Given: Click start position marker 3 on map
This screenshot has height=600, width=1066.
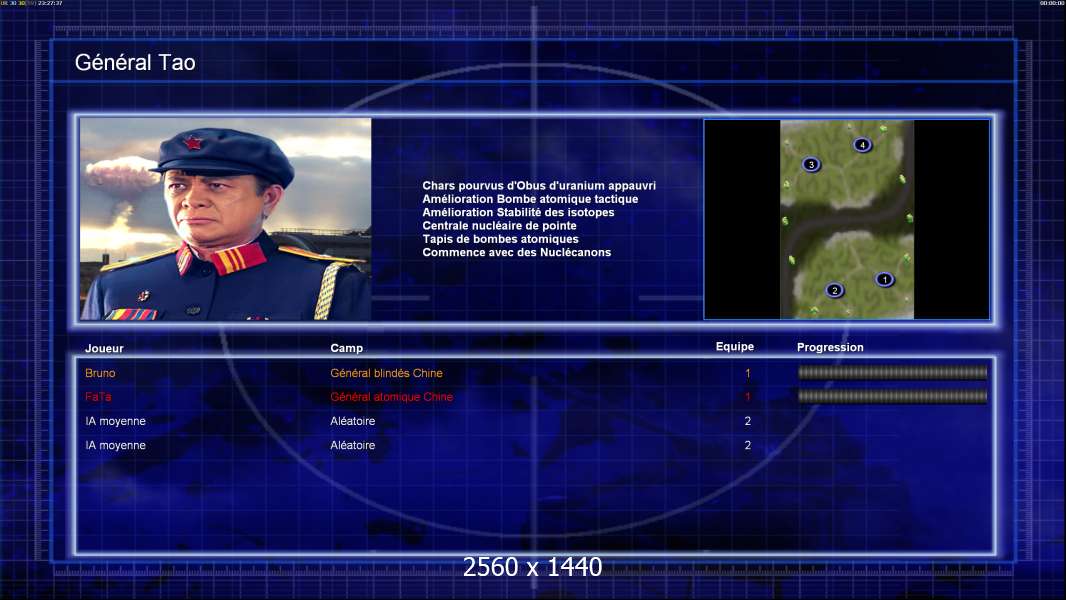Looking at the screenshot, I should [x=811, y=164].
